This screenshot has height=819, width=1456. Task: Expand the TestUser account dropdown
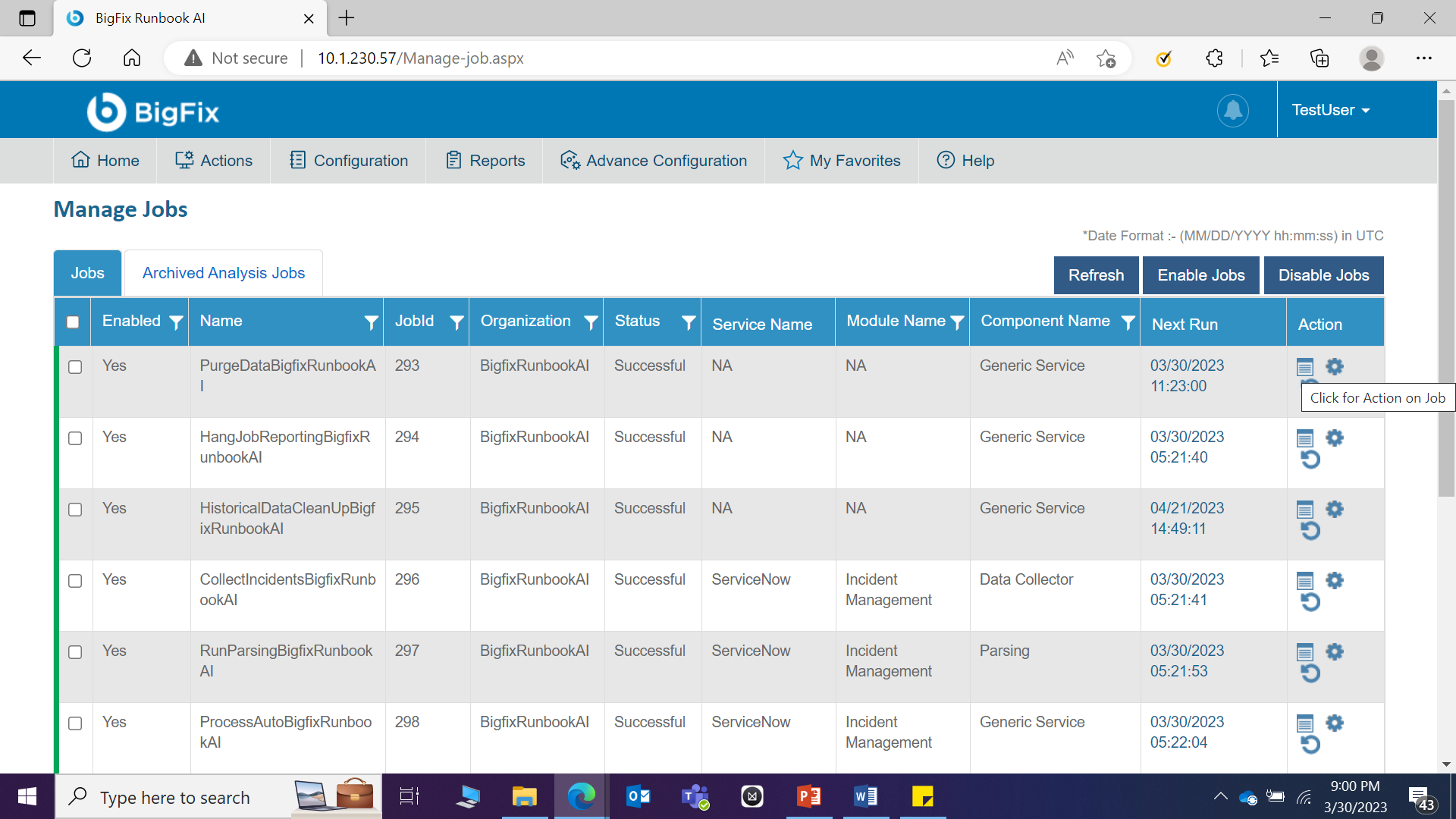point(1330,111)
